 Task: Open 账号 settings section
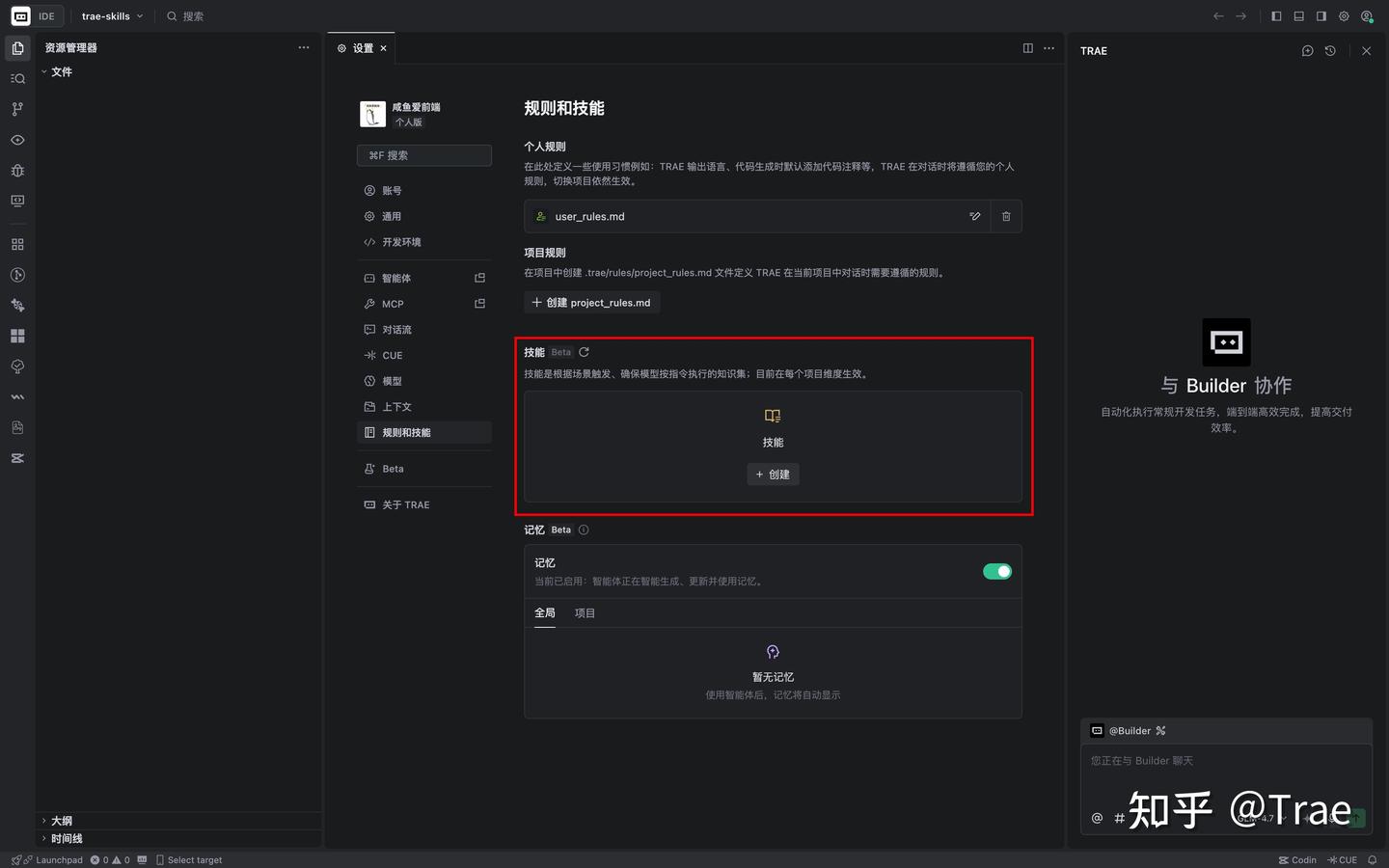click(424, 191)
